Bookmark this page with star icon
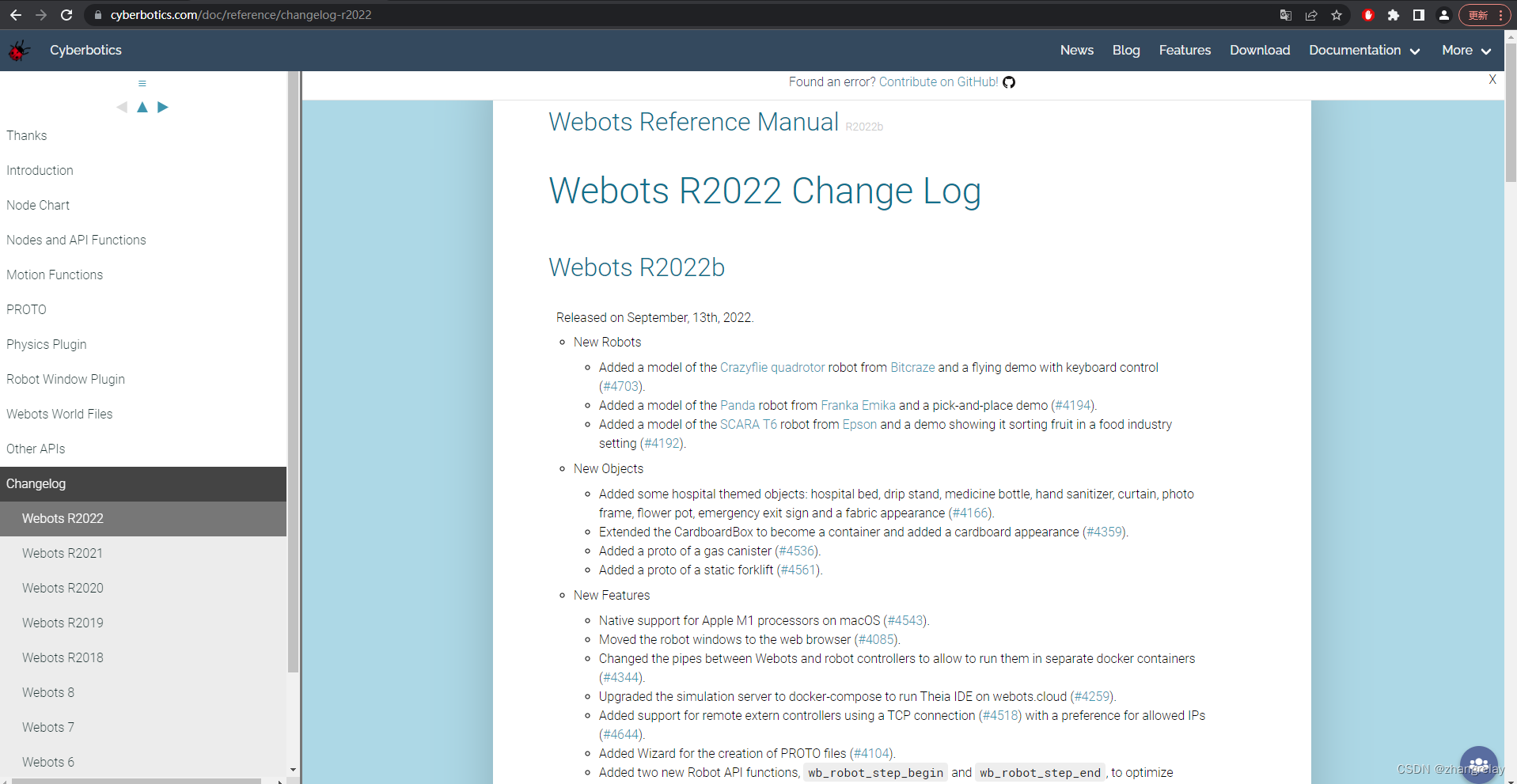This screenshot has height=784, width=1517. [x=1337, y=15]
